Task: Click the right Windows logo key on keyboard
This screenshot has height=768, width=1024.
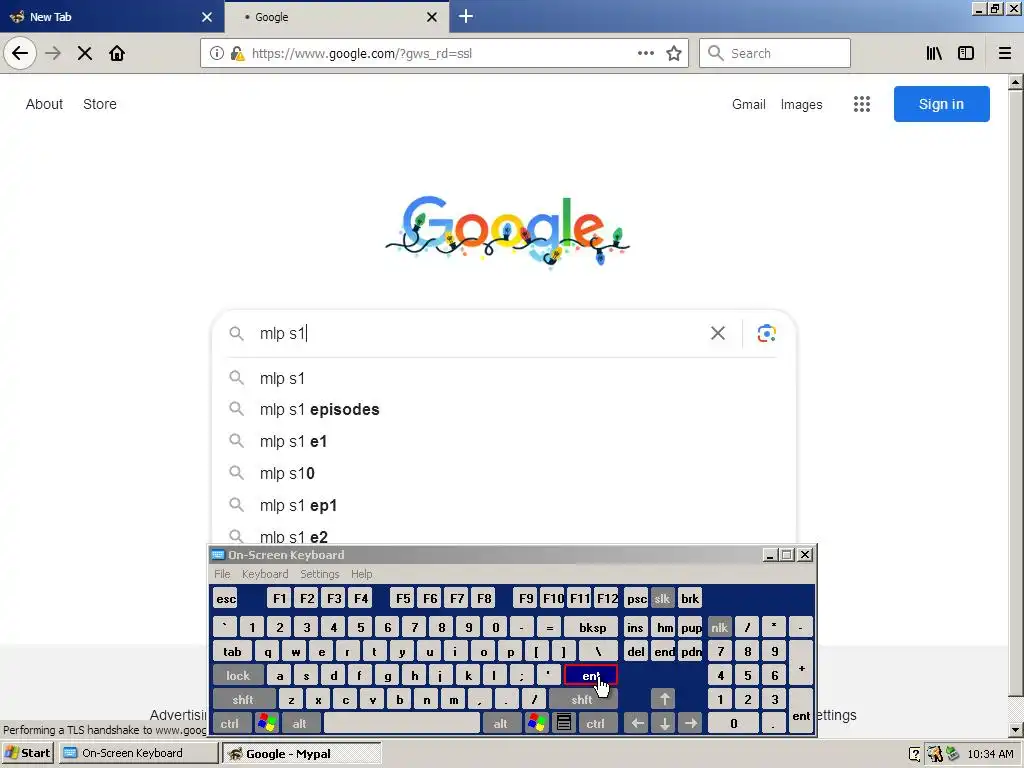Action: click(537, 723)
